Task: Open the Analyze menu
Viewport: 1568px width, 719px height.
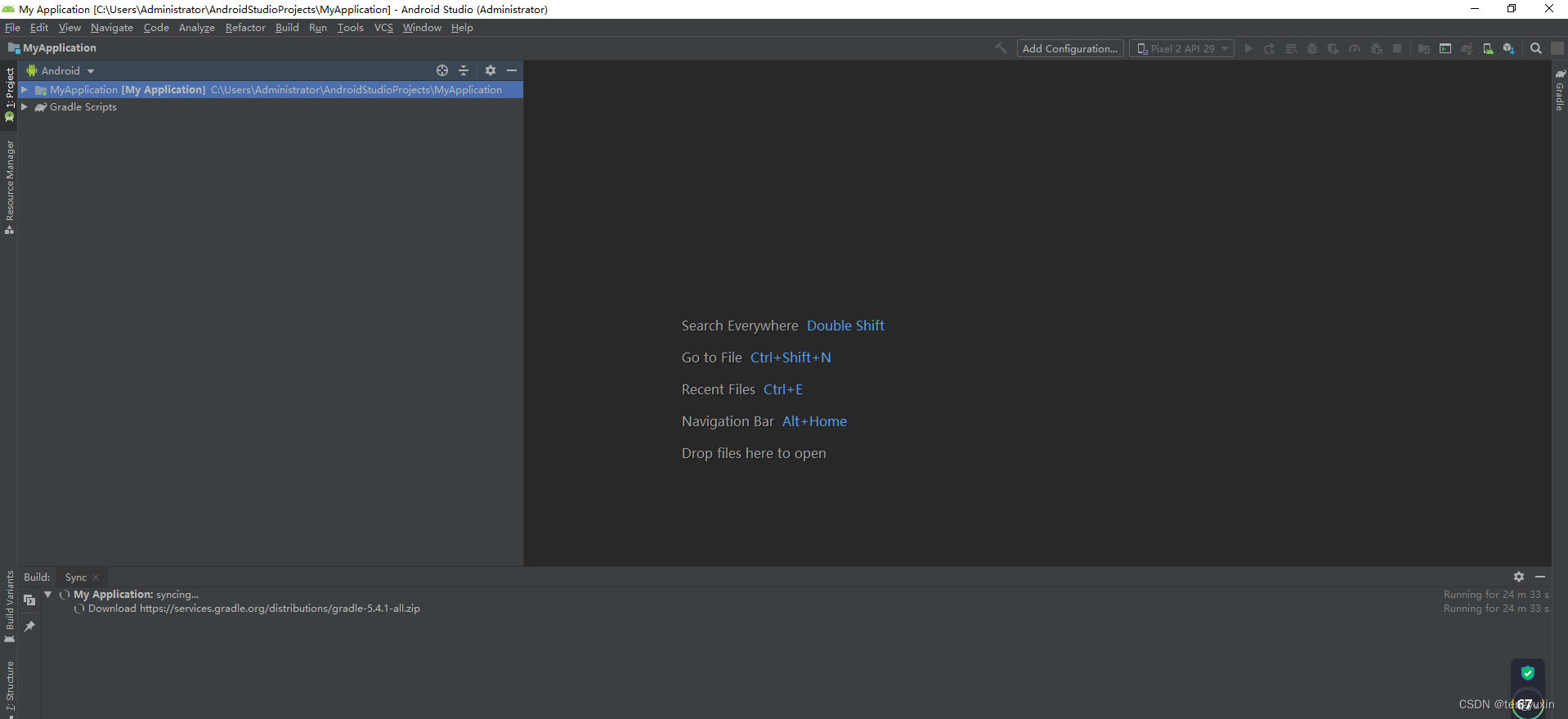Action: point(197,28)
